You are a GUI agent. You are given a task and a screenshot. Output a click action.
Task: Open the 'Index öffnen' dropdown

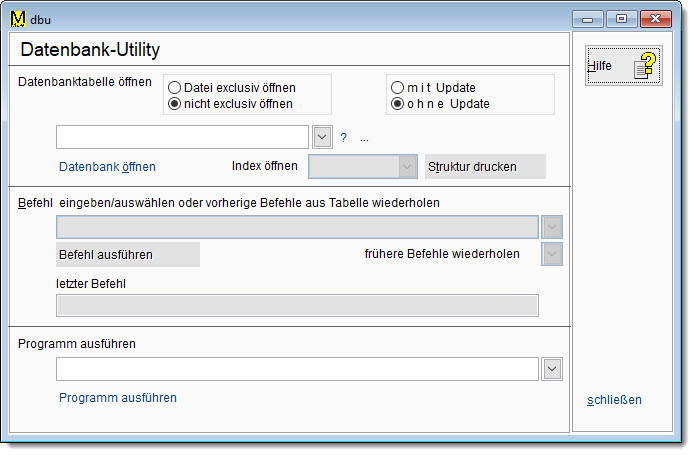(406, 166)
